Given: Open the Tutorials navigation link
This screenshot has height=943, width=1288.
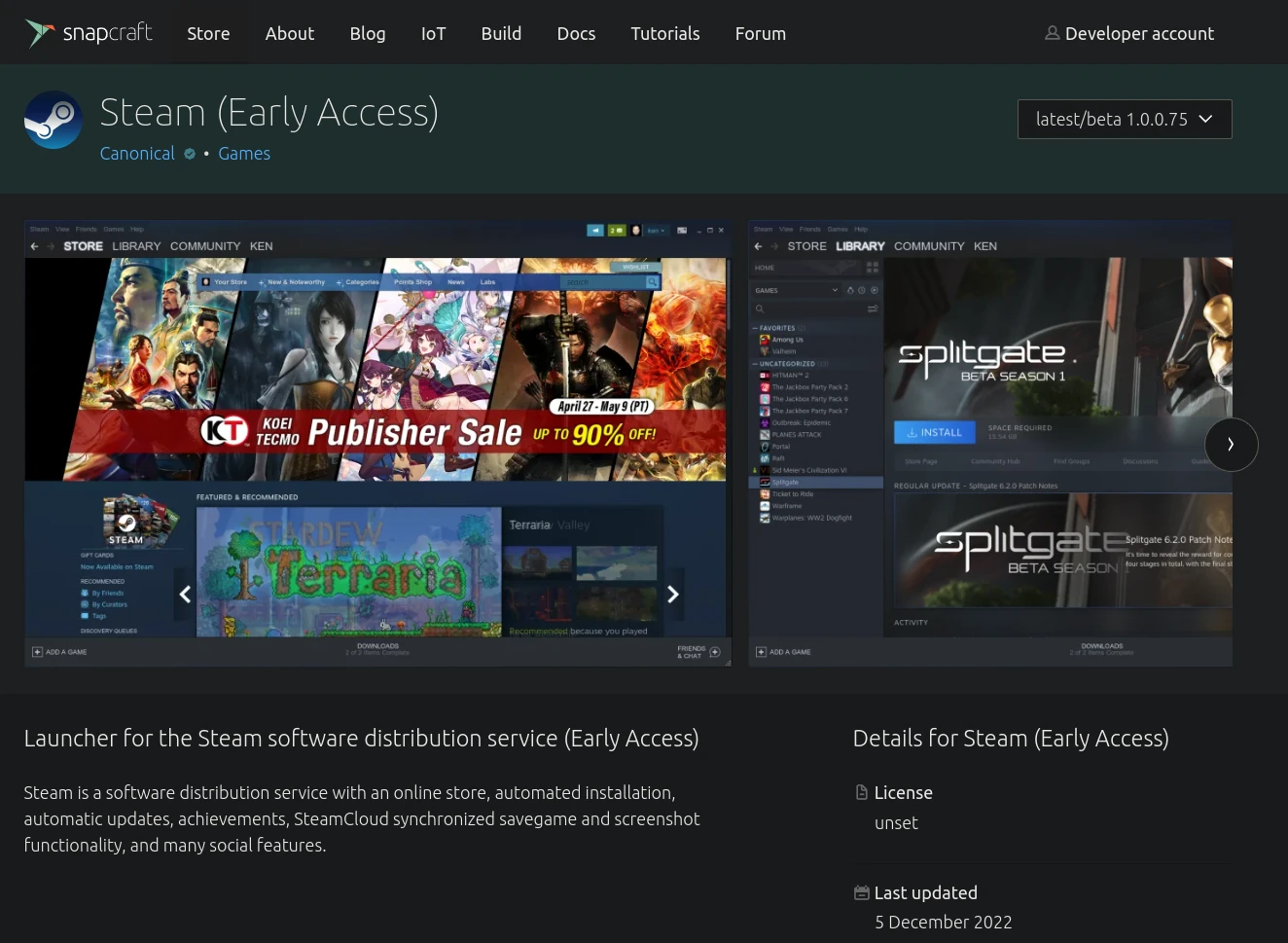Looking at the screenshot, I should point(665,33).
